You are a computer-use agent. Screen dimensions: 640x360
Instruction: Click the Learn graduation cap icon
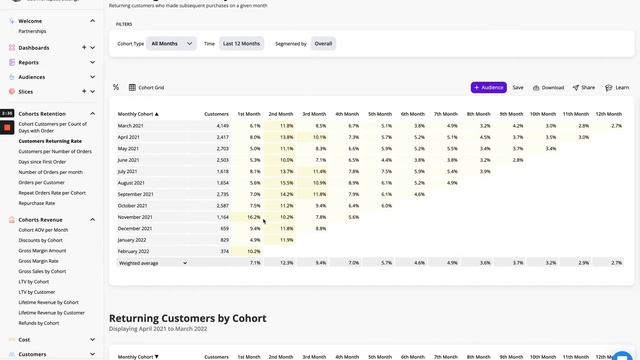[x=609, y=88]
